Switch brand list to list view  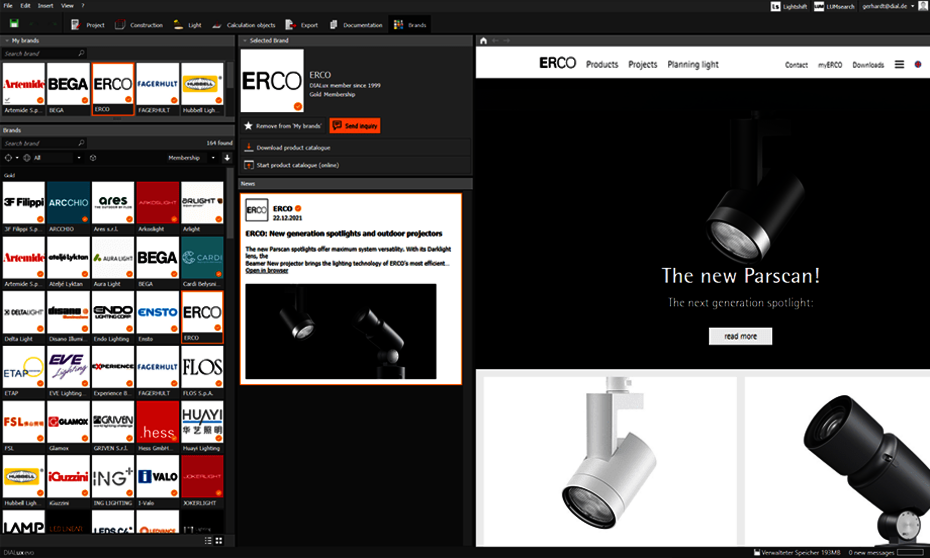208,541
